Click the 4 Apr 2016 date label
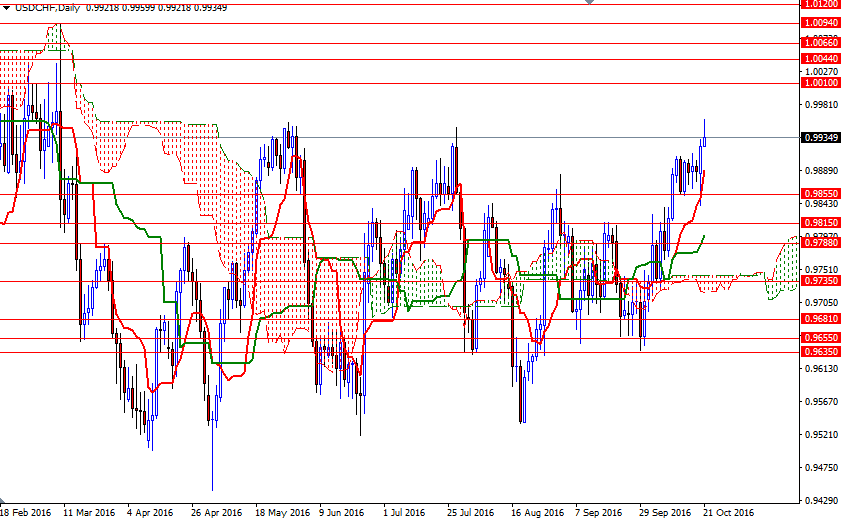 151,512
